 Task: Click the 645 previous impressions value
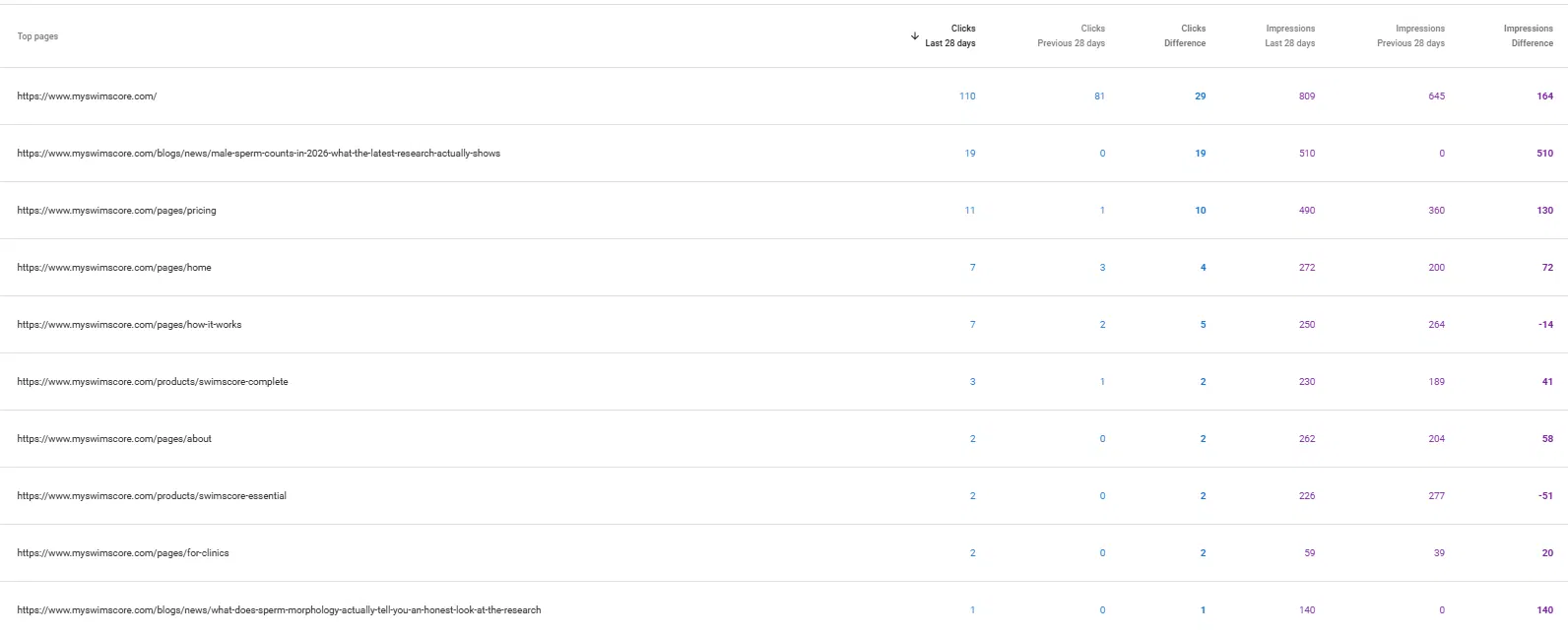point(1437,96)
